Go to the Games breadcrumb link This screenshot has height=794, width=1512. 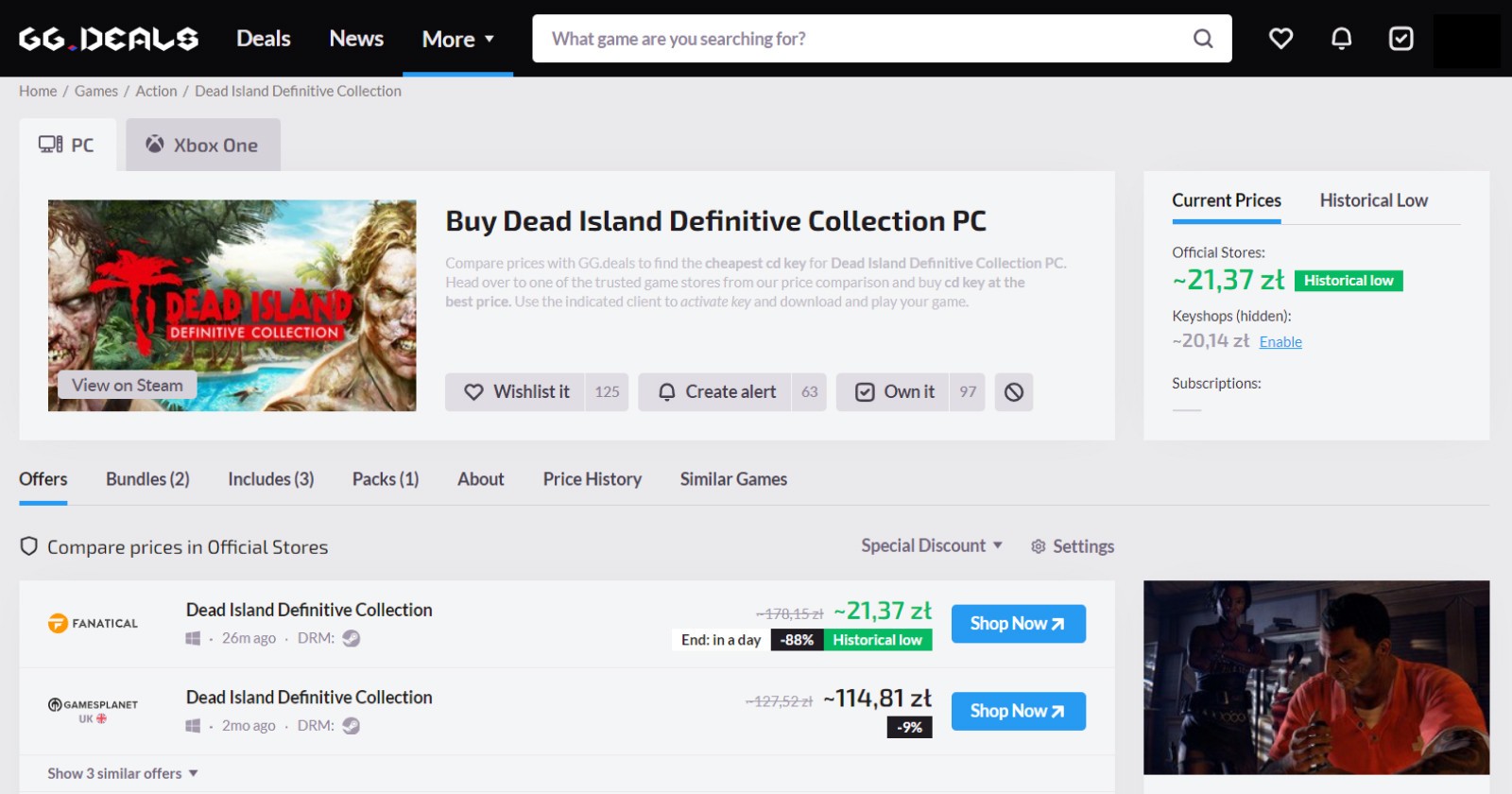tap(96, 91)
